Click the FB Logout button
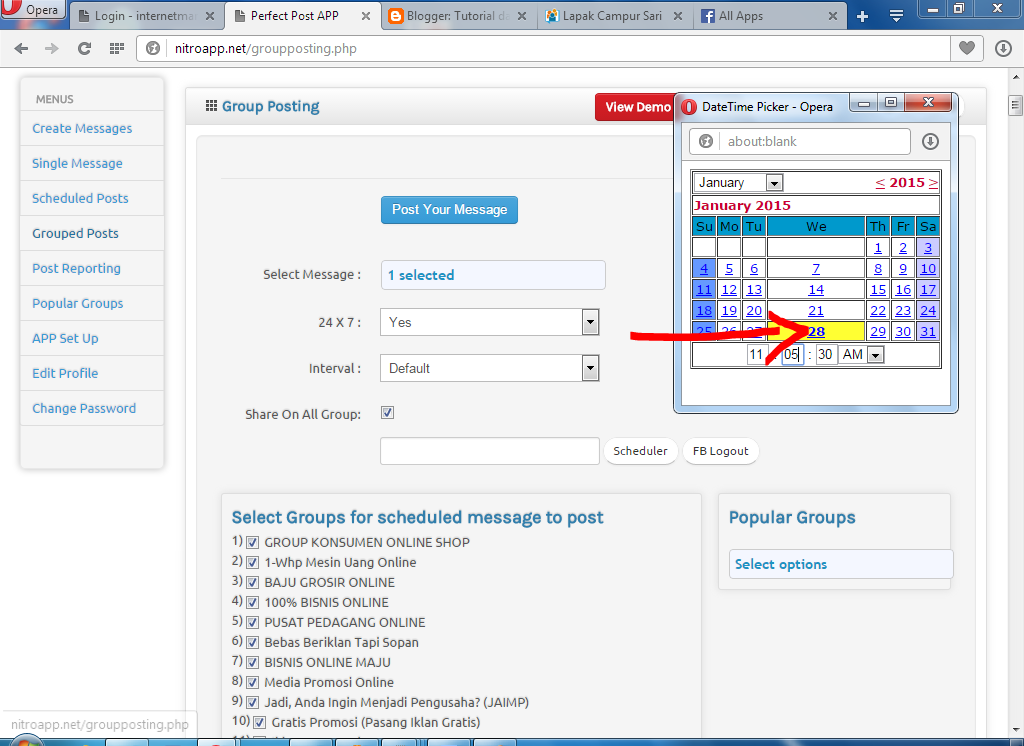 coord(720,451)
